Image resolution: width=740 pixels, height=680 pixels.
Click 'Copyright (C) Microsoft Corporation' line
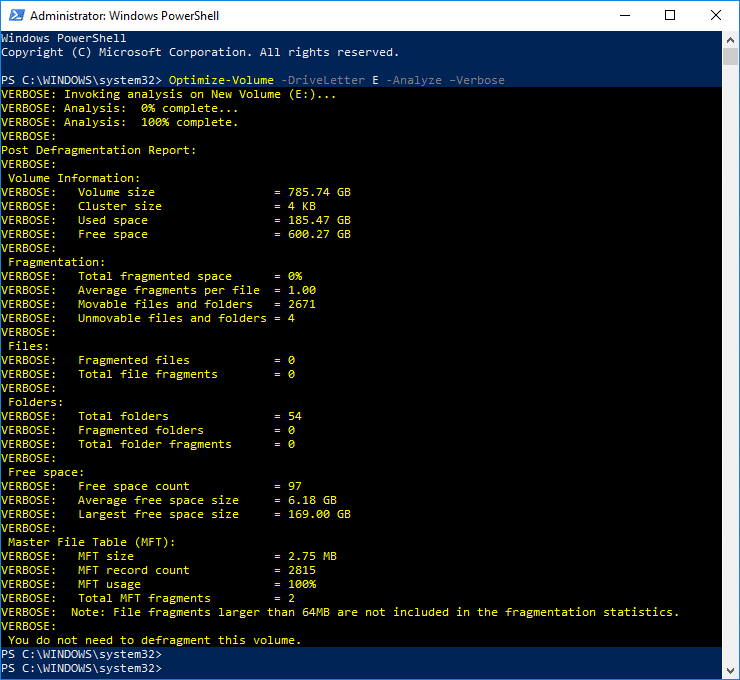click(x=200, y=52)
